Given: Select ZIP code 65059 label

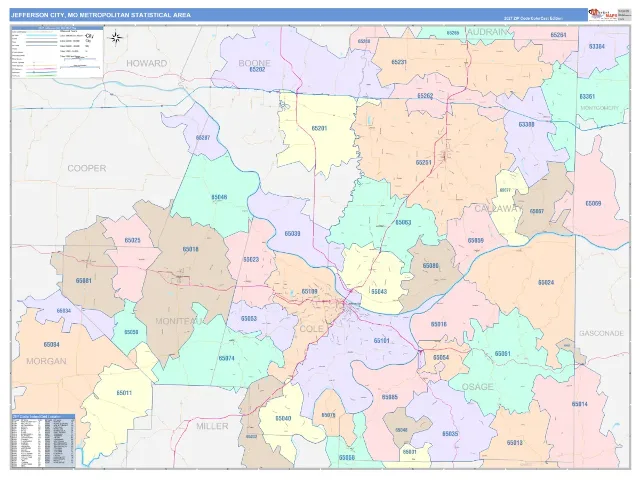Looking at the screenshot, I should 476,240.
